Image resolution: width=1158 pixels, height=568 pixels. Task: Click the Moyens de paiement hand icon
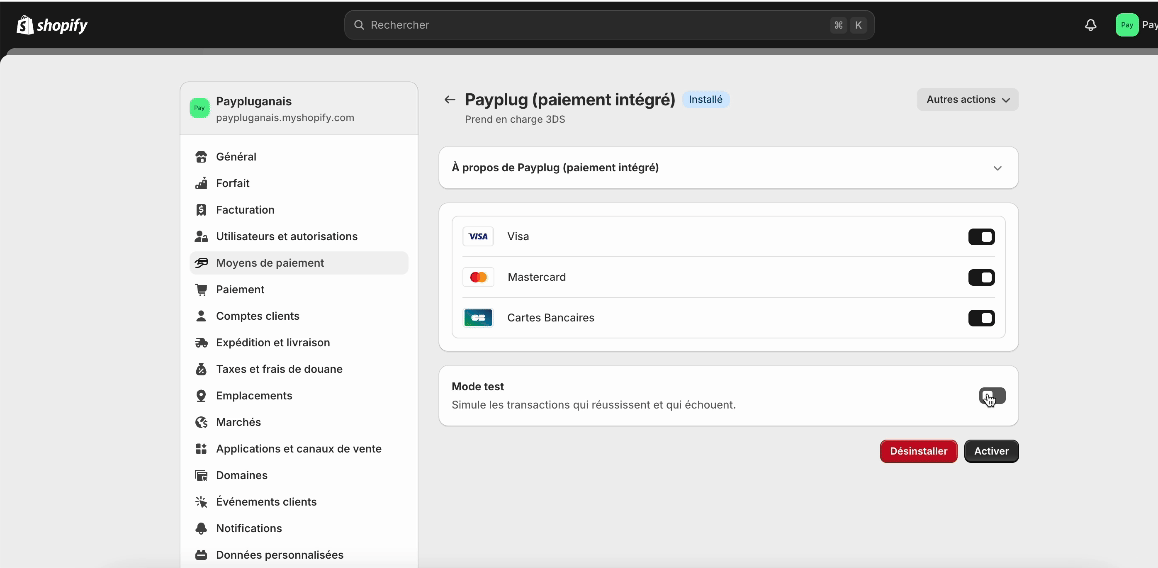click(201, 263)
